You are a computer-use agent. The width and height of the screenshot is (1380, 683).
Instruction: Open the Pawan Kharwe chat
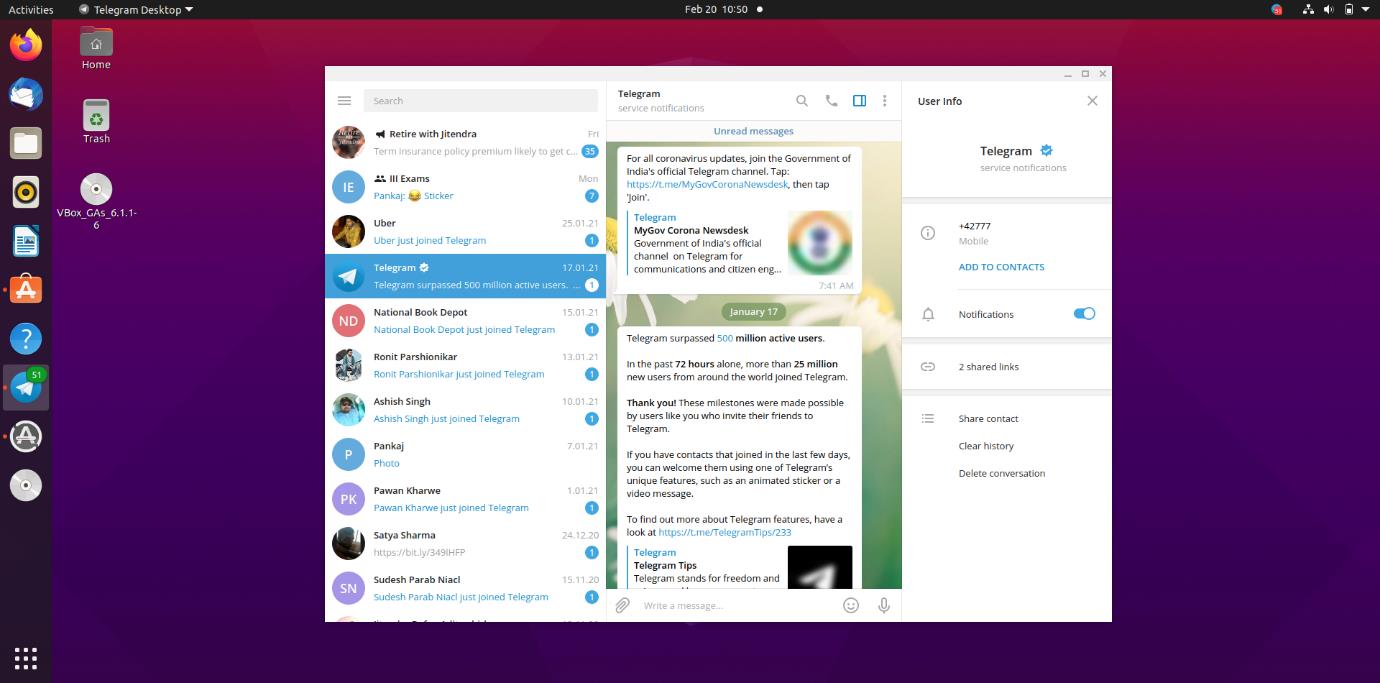pos(465,499)
